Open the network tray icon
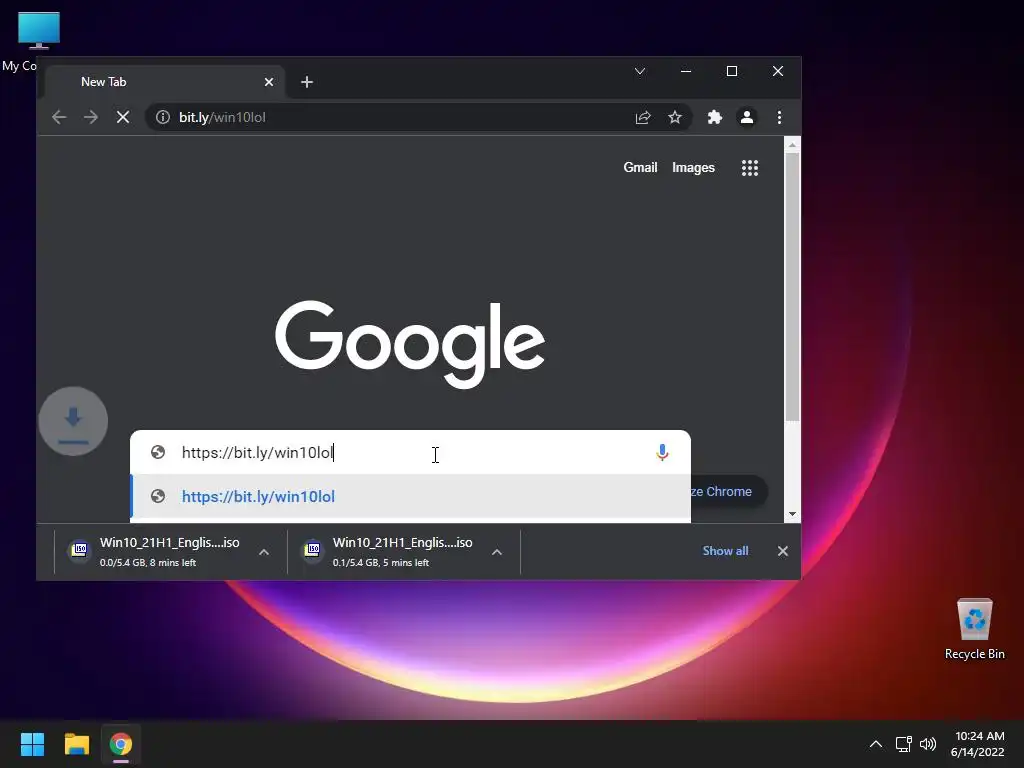 tap(904, 744)
